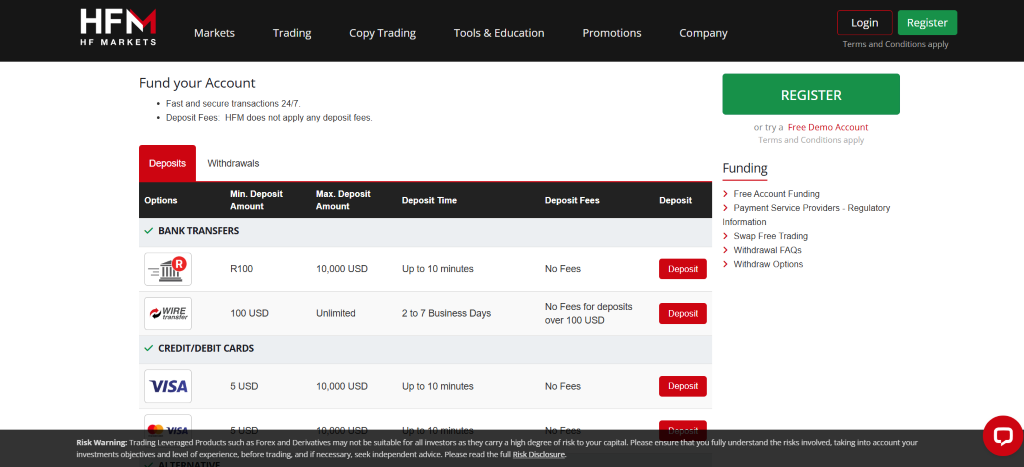Click the VISA row 5 USD value

coord(244,386)
